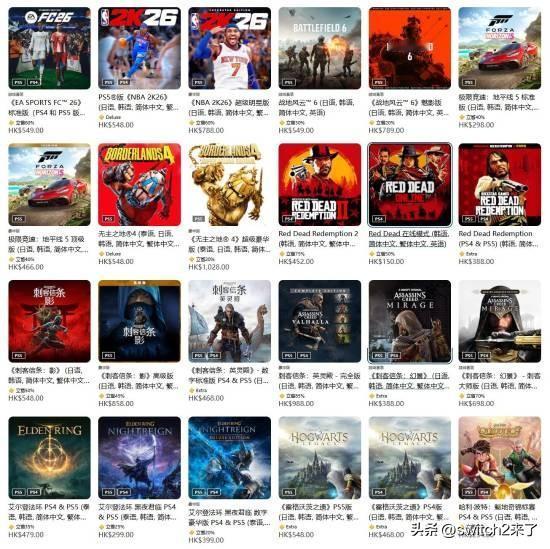This screenshot has width=550, height=549.
Task: Open the Harry Potter Quidditch Champions cover
Action: (x=500, y=457)
